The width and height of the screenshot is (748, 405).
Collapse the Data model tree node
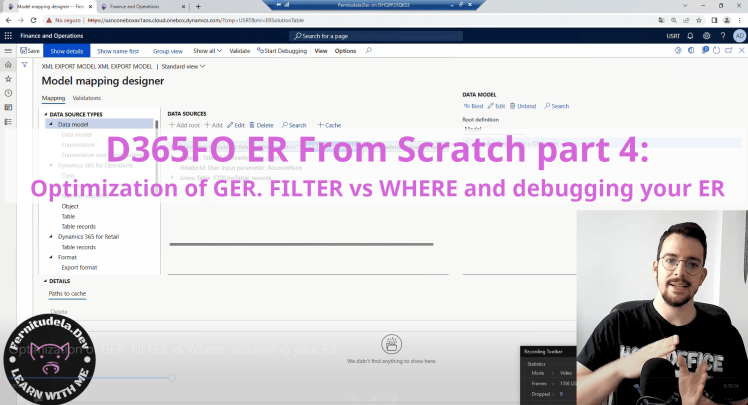point(51,125)
